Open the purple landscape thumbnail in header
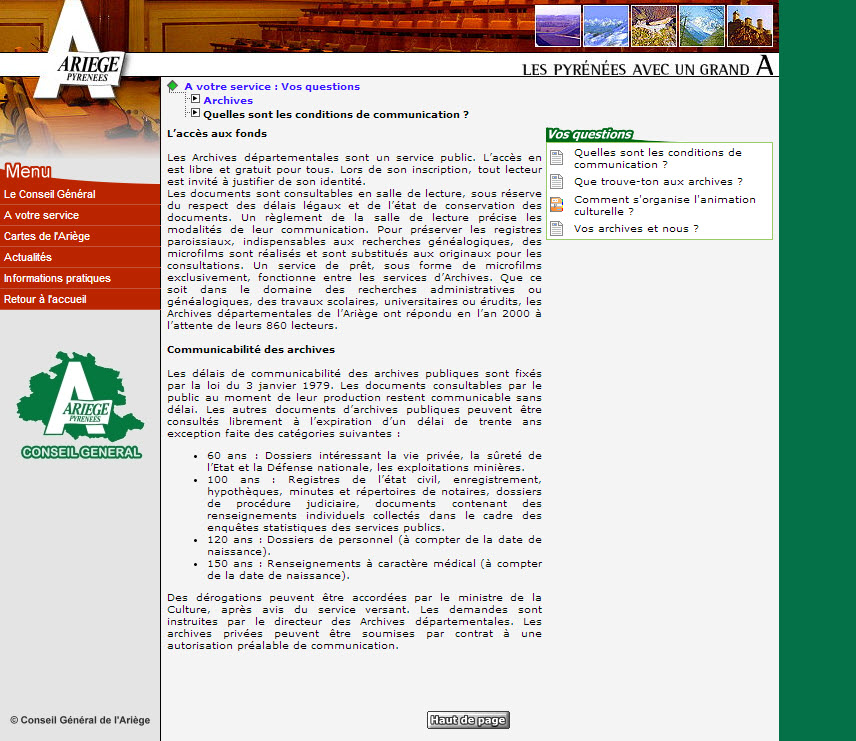Screen dimensions: 856x741 [558, 26]
